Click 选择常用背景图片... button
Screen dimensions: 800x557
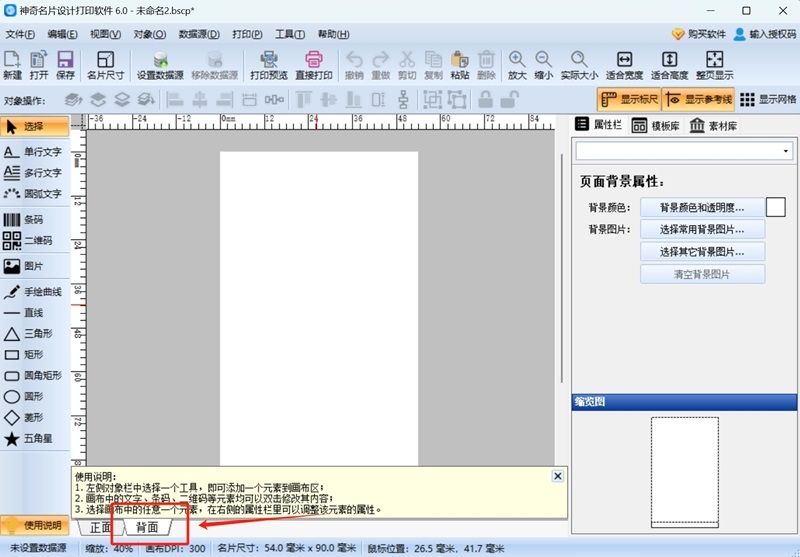(x=702, y=230)
